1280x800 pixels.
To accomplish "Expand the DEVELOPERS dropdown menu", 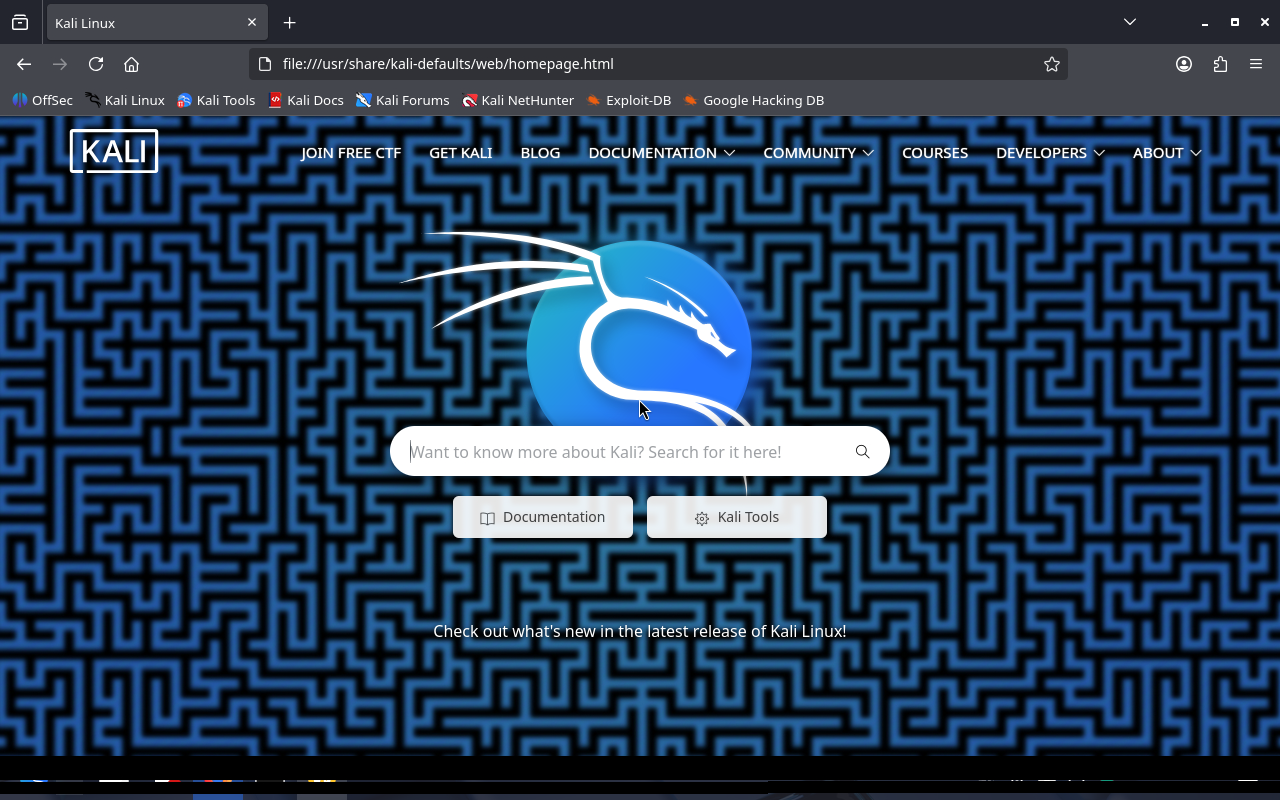I will click(1050, 153).
